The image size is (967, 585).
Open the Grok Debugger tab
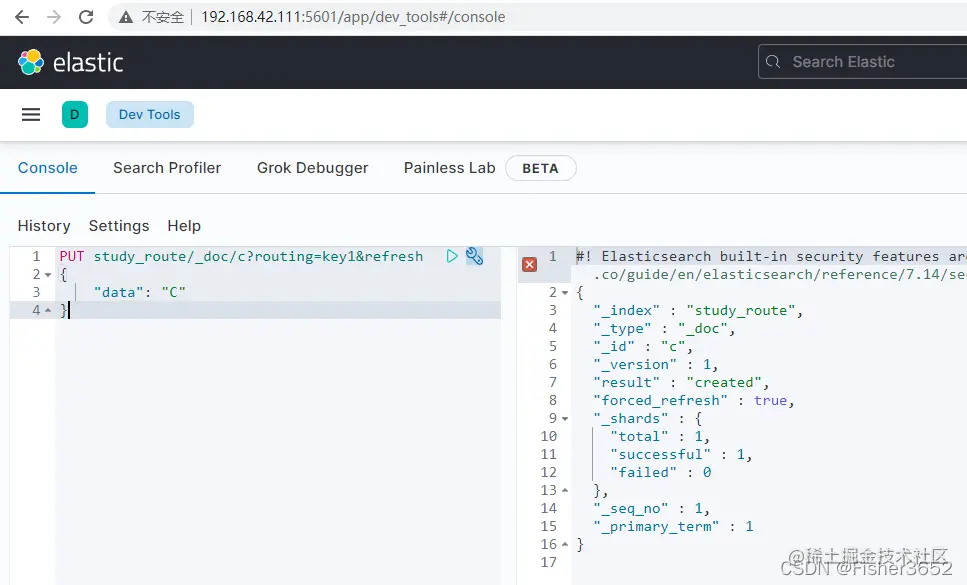pyautogui.click(x=313, y=168)
